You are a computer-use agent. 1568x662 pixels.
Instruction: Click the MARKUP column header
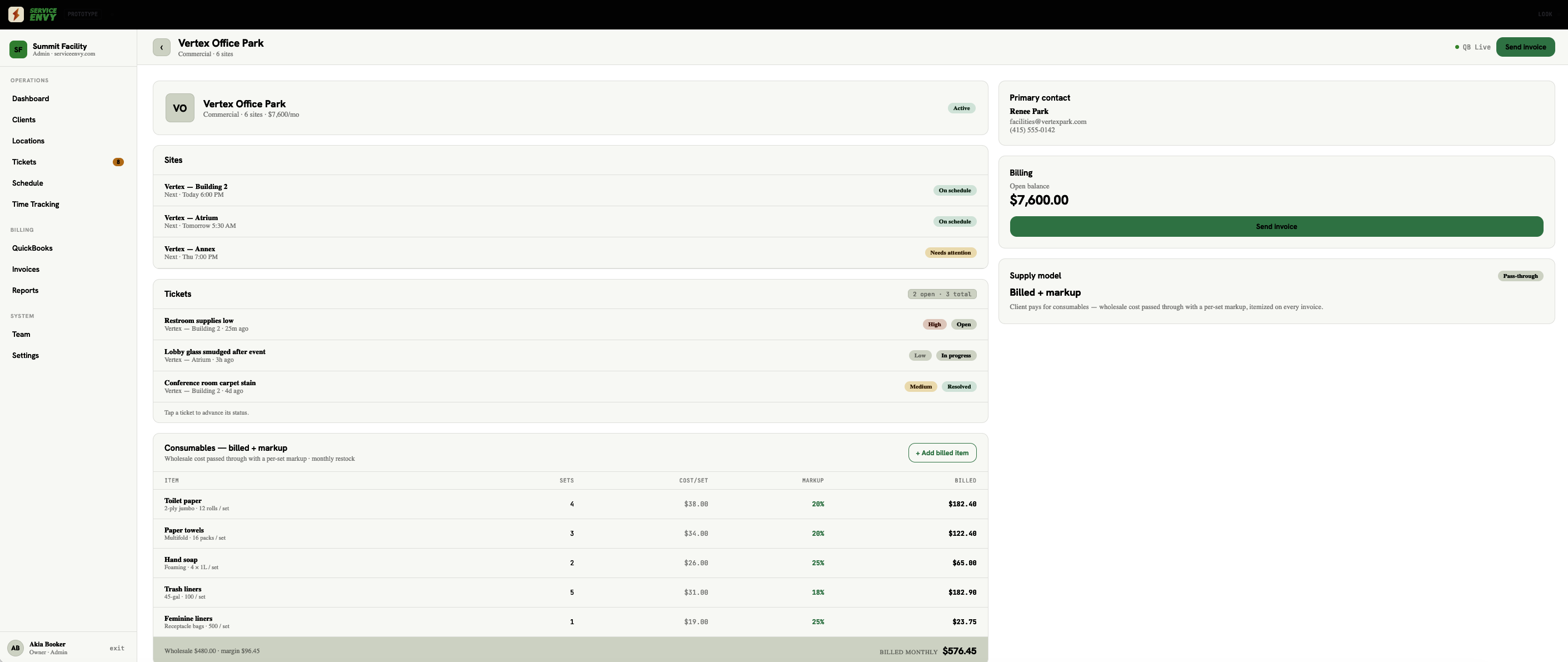[x=812, y=481]
